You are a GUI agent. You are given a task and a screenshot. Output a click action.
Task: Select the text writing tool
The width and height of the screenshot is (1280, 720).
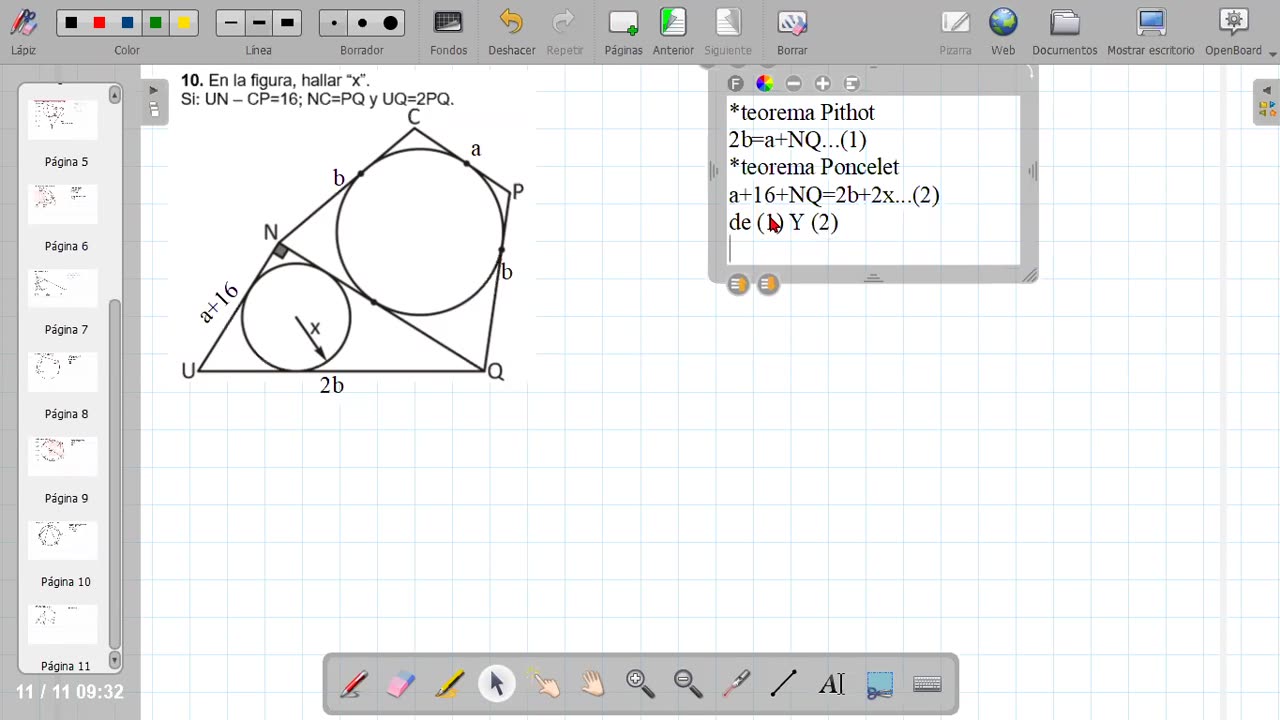pos(832,684)
